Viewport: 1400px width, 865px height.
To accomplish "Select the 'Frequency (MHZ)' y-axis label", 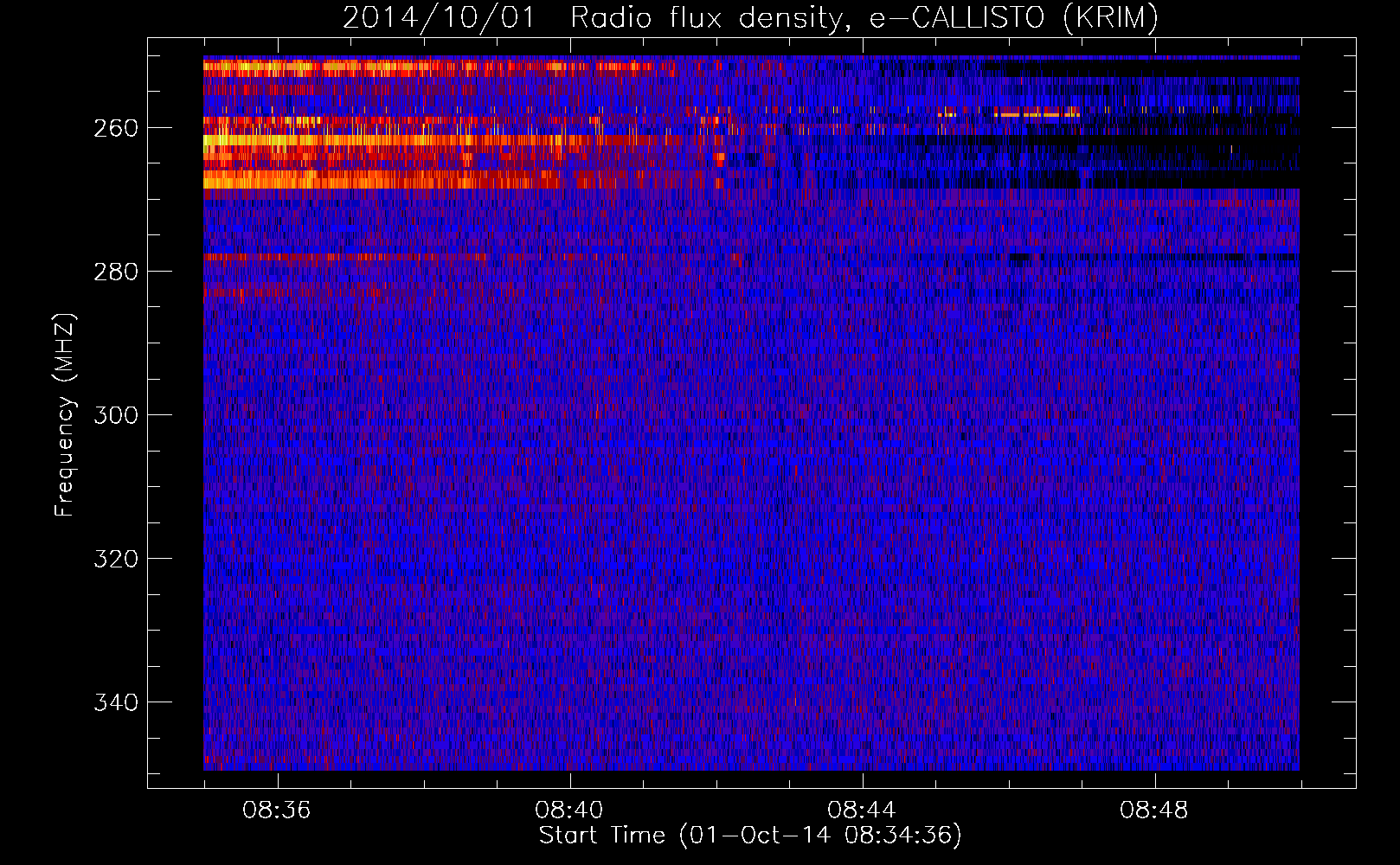I will [x=65, y=414].
